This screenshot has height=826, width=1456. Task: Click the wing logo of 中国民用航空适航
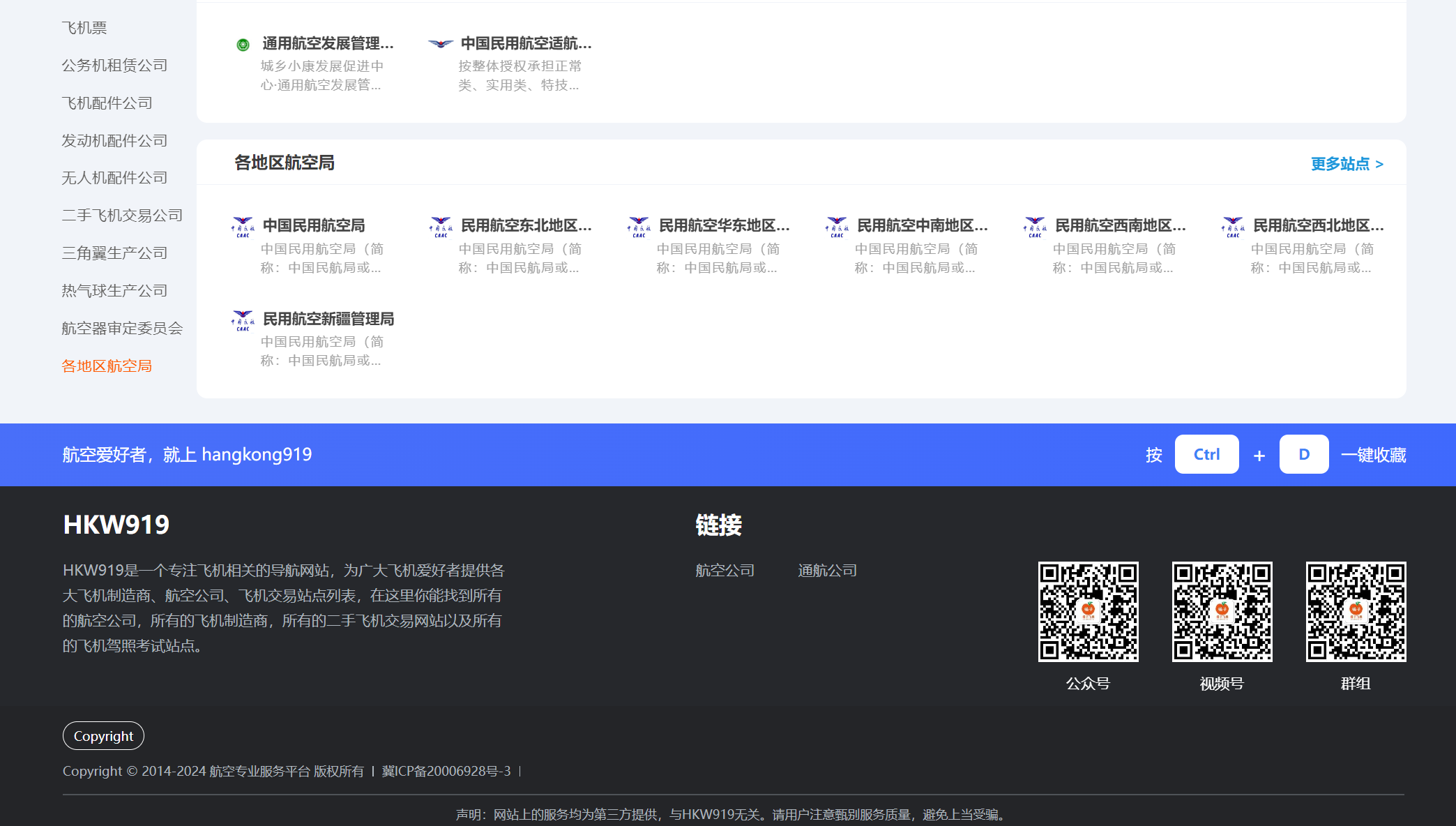tap(441, 44)
